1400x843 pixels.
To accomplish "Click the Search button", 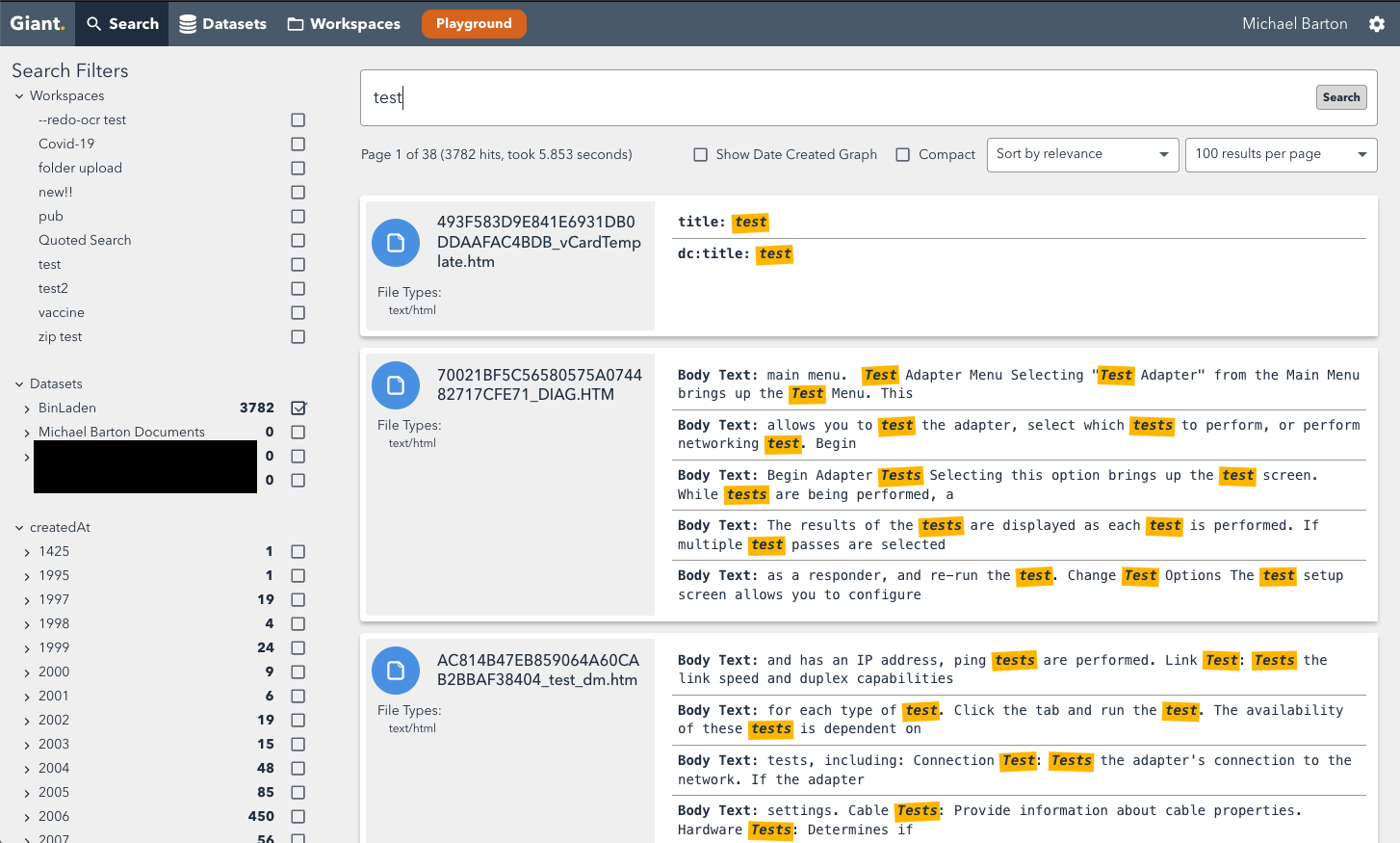I will pos(1340,96).
